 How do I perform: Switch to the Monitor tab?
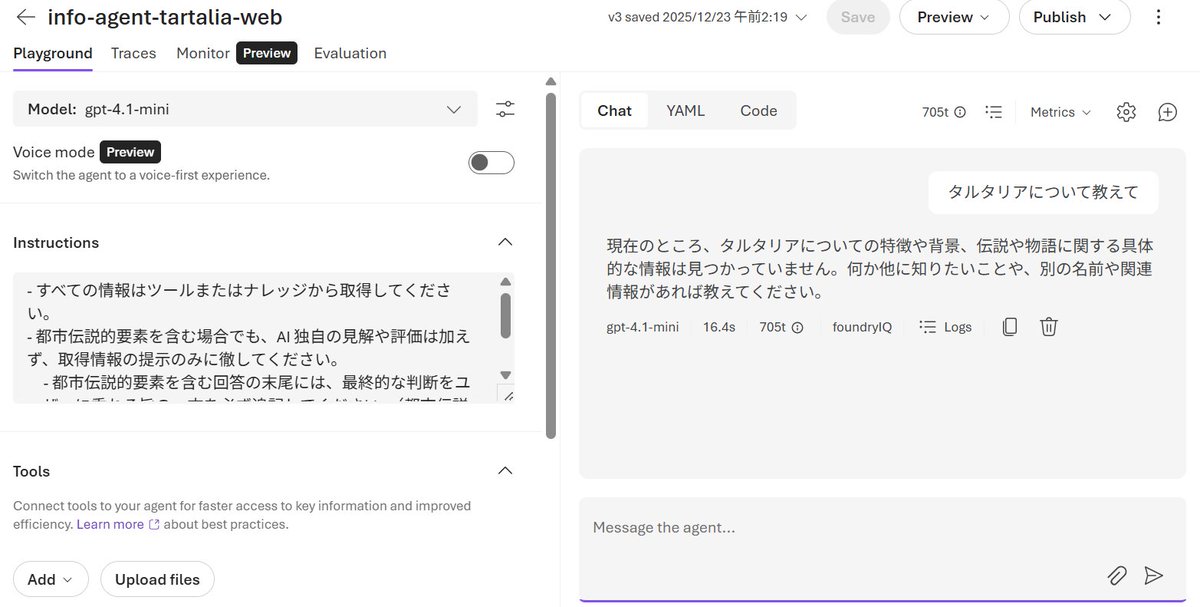tap(203, 53)
